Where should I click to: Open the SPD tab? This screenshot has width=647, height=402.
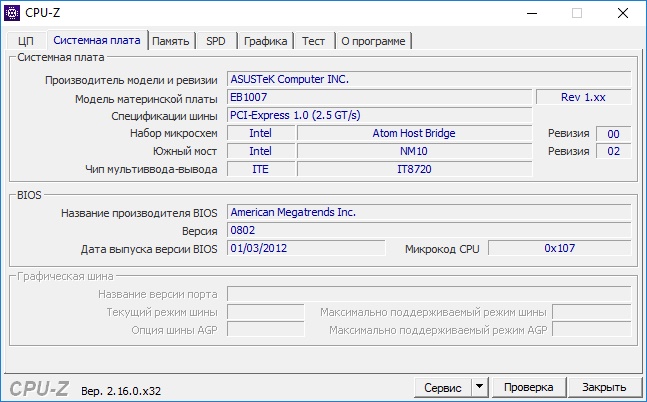click(216, 41)
